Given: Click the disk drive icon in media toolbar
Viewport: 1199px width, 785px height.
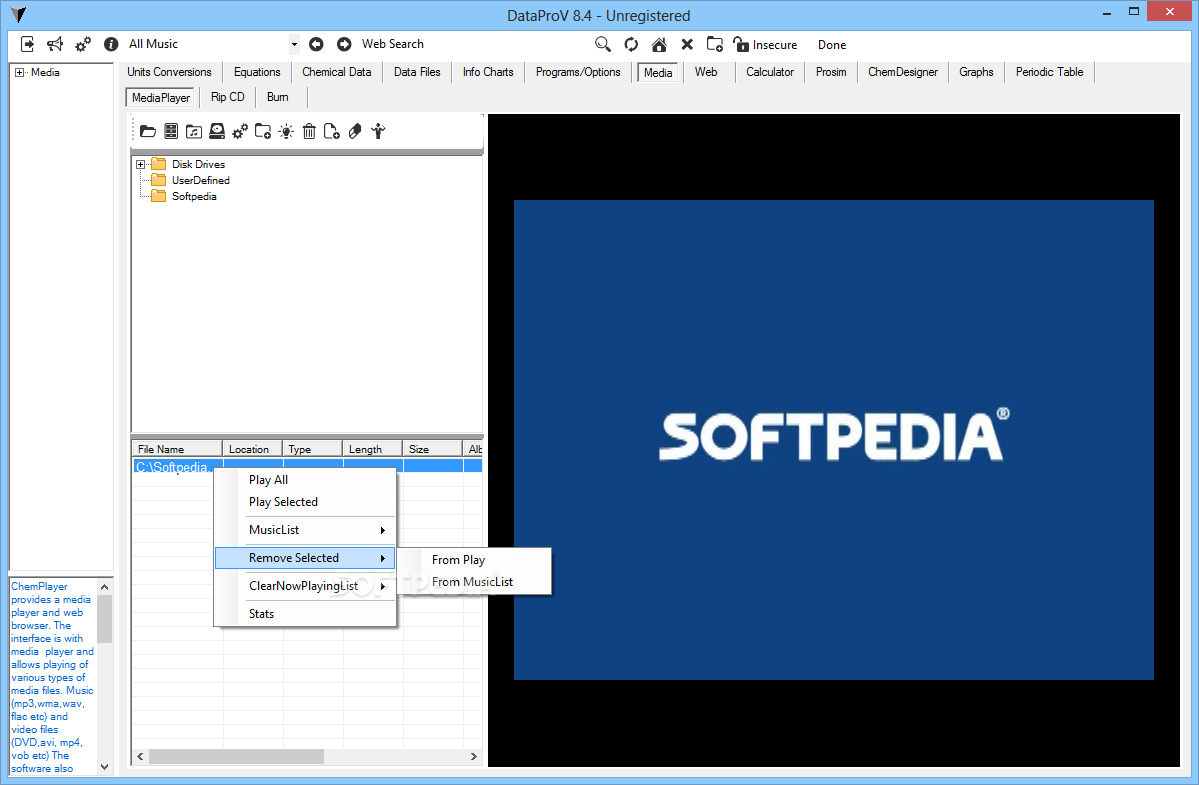Looking at the screenshot, I should [x=217, y=131].
